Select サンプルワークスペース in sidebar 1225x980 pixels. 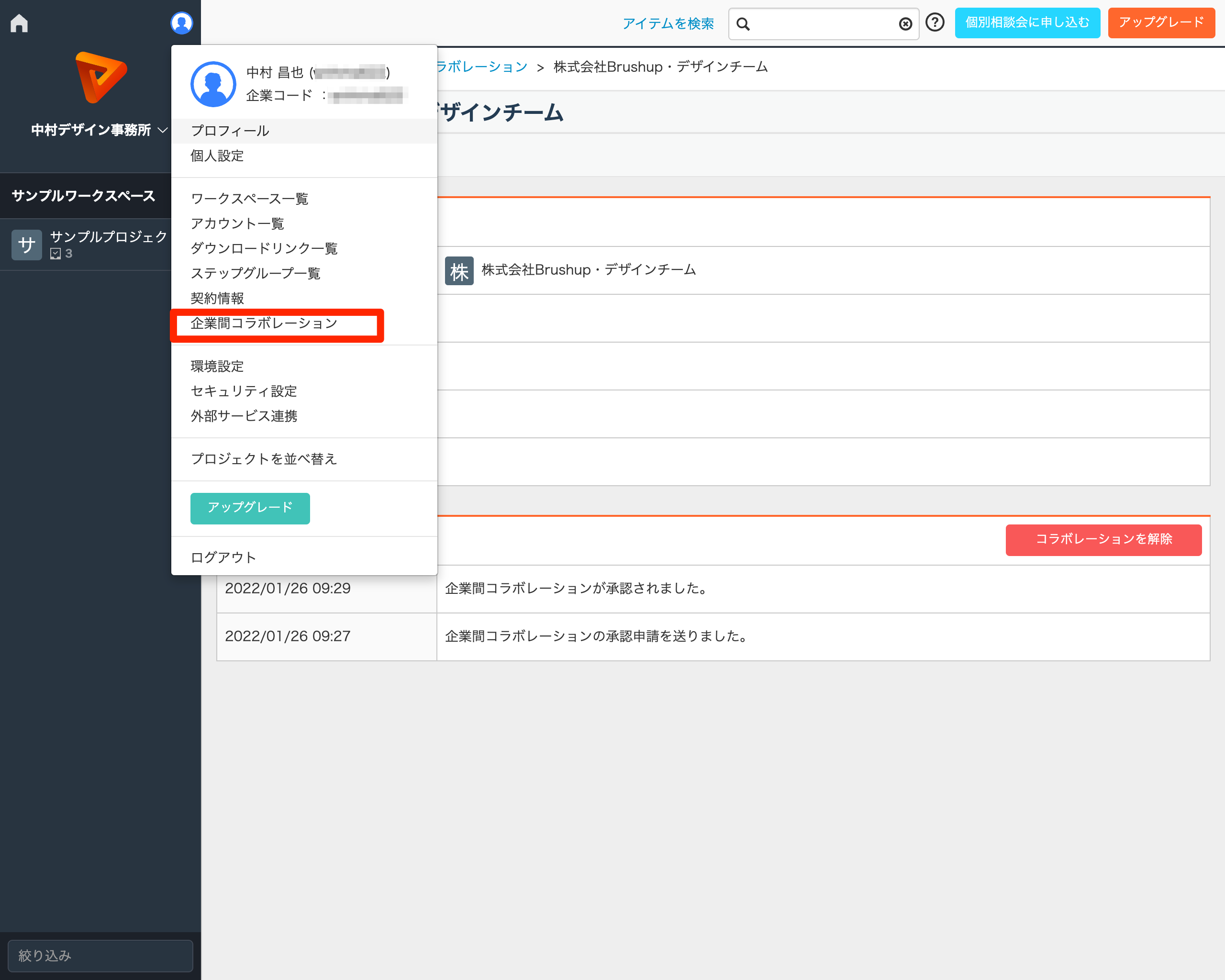tap(84, 196)
